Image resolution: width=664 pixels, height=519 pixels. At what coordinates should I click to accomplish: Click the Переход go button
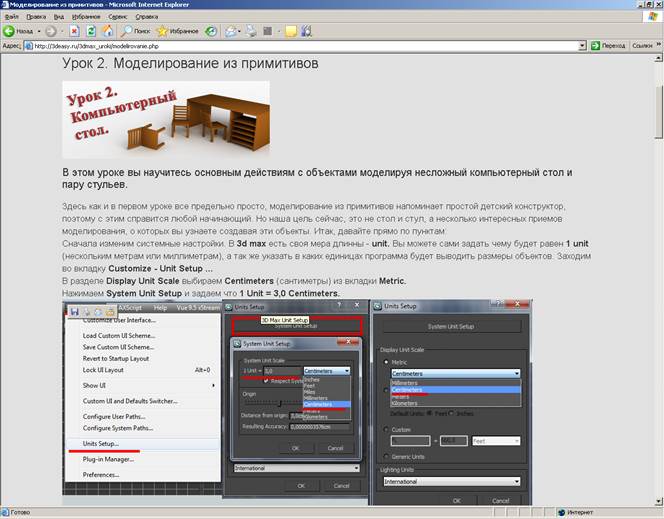(608, 46)
